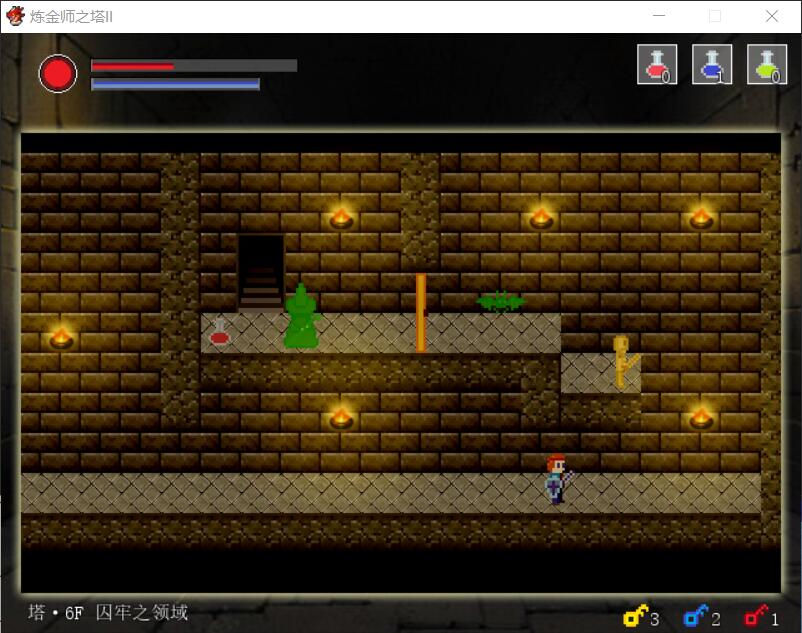The height and width of the screenshot is (633, 802).
Task: Close the game window
Action: 772,16
